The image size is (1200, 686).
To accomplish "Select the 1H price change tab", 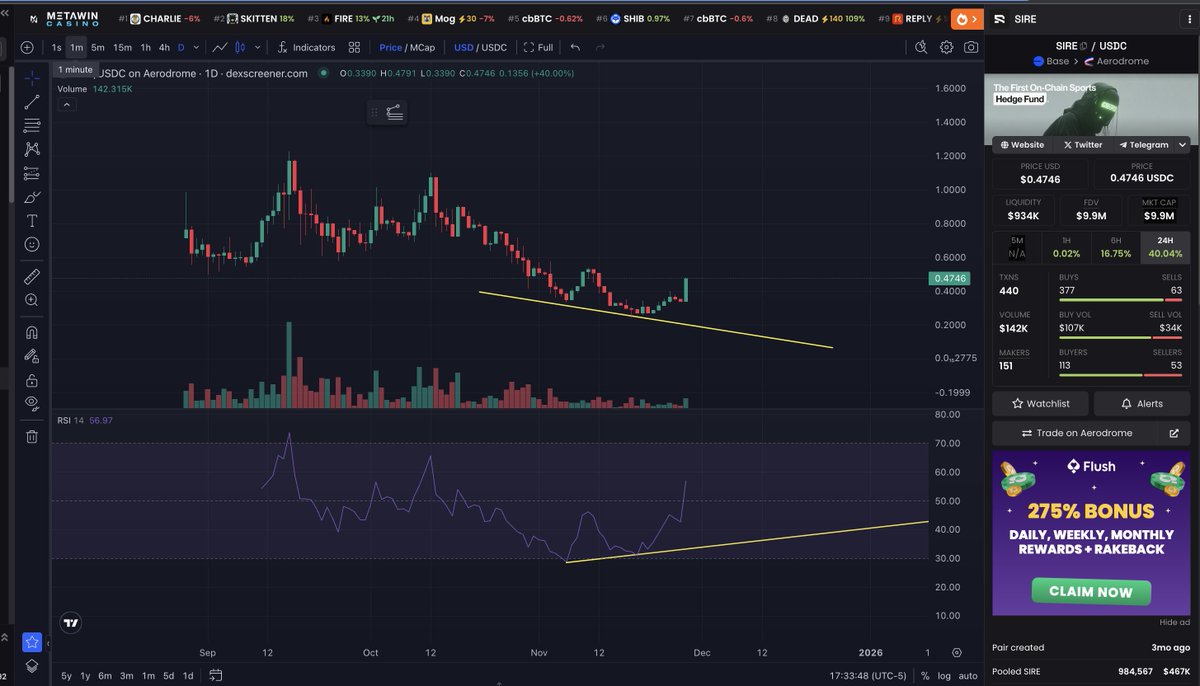I will pyautogui.click(x=1066, y=247).
